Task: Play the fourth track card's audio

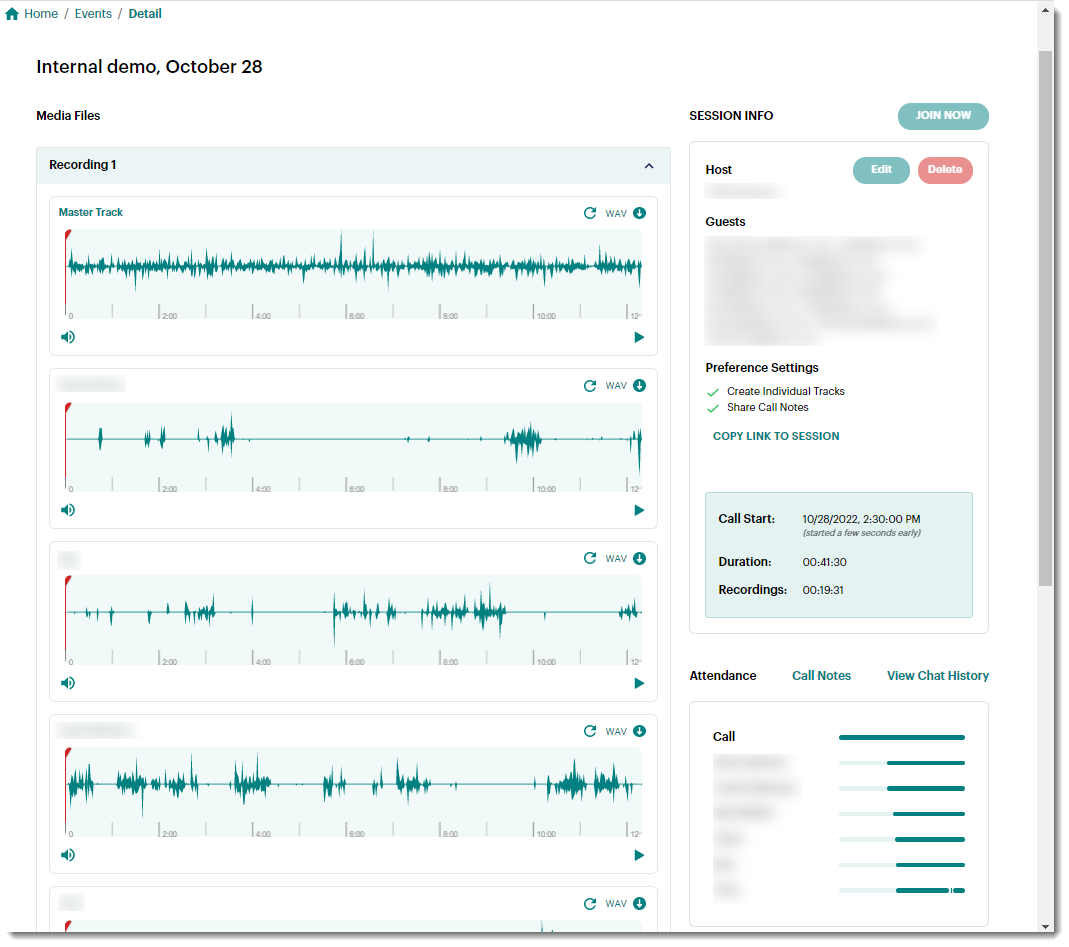Action: [x=639, y=856]
